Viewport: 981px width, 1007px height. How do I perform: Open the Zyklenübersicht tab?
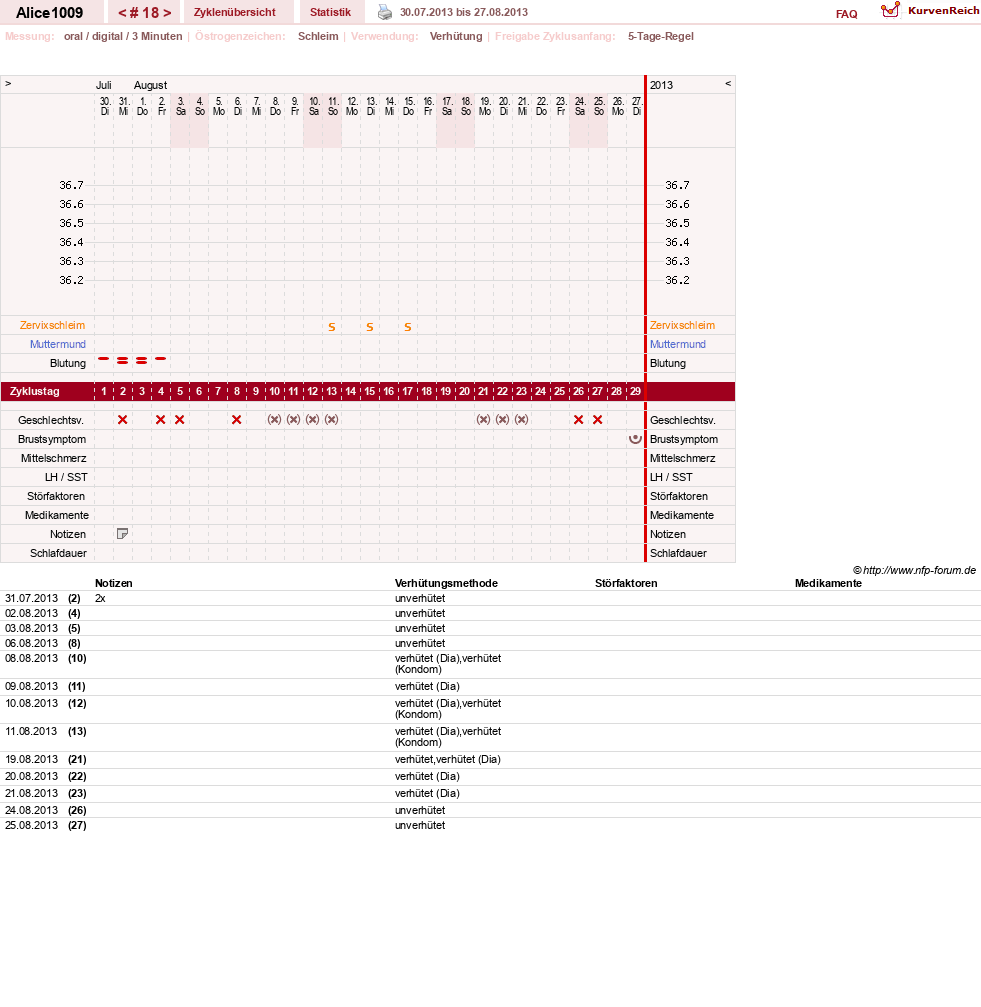(x=234, y=12)
